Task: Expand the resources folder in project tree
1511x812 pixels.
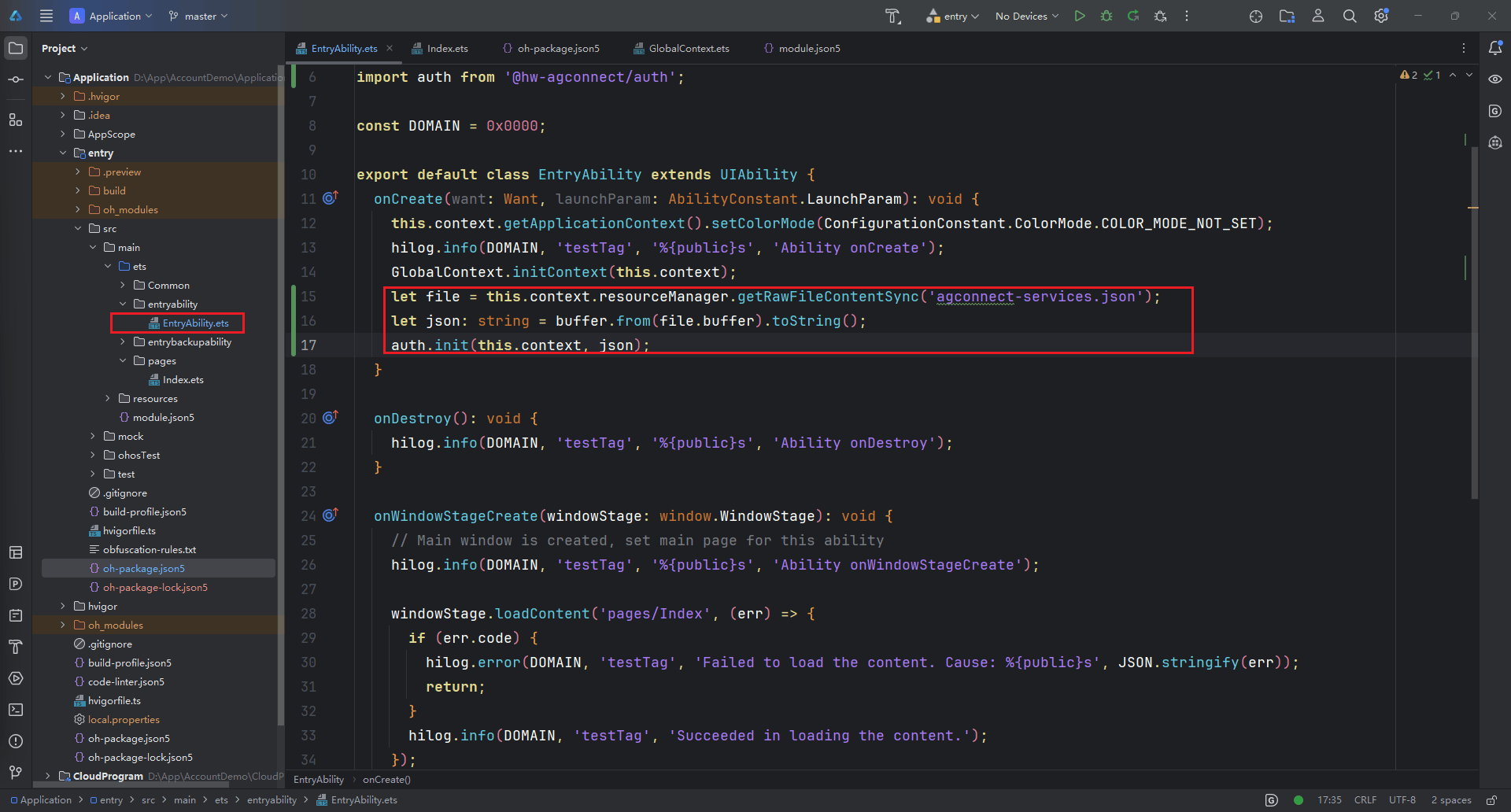Action: coord(108,399)
